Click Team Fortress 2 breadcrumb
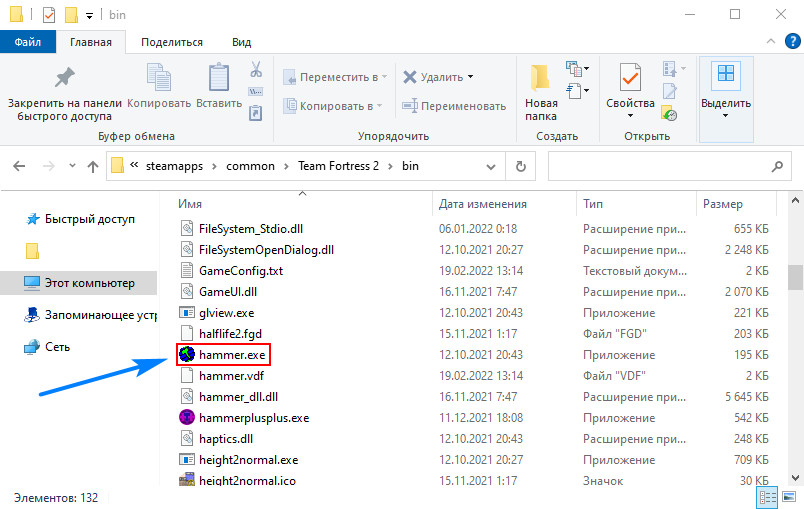 click(x=338, y=166)
